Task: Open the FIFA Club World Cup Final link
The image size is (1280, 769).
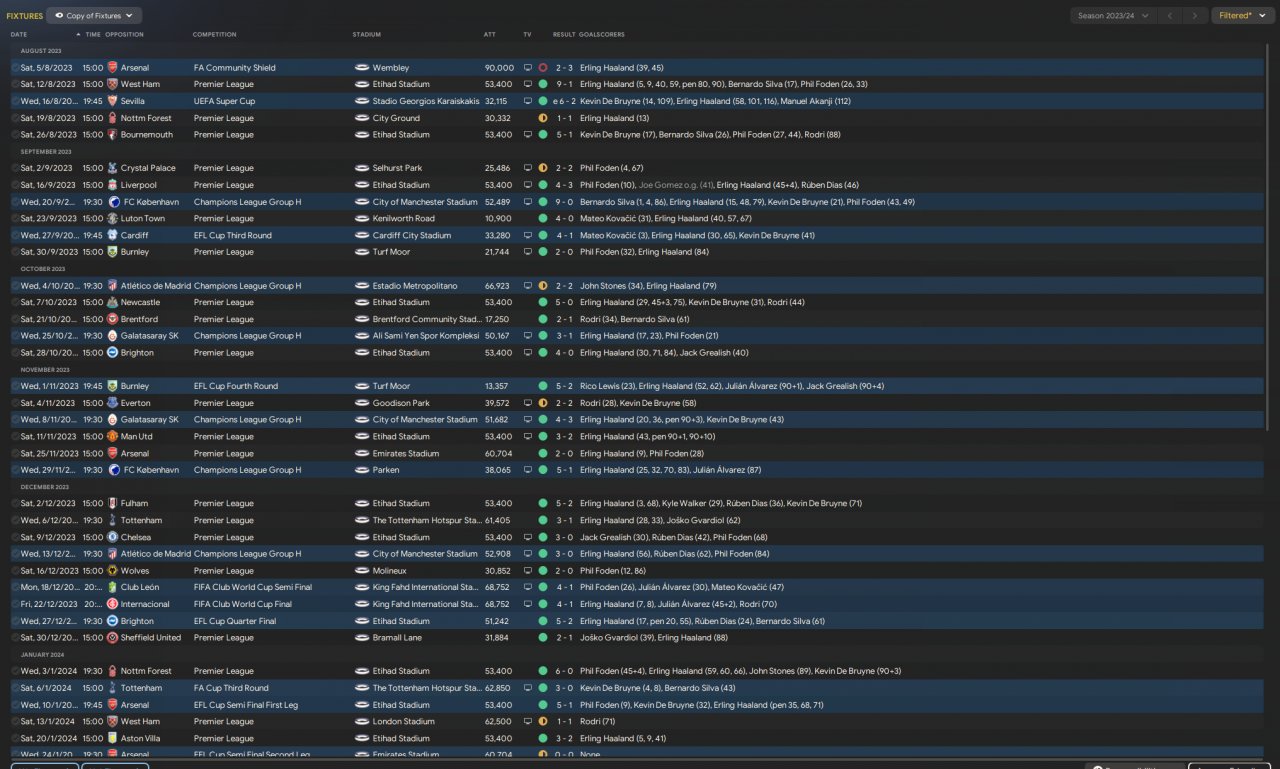Action: pyautogui.click(x=242, y=604)
